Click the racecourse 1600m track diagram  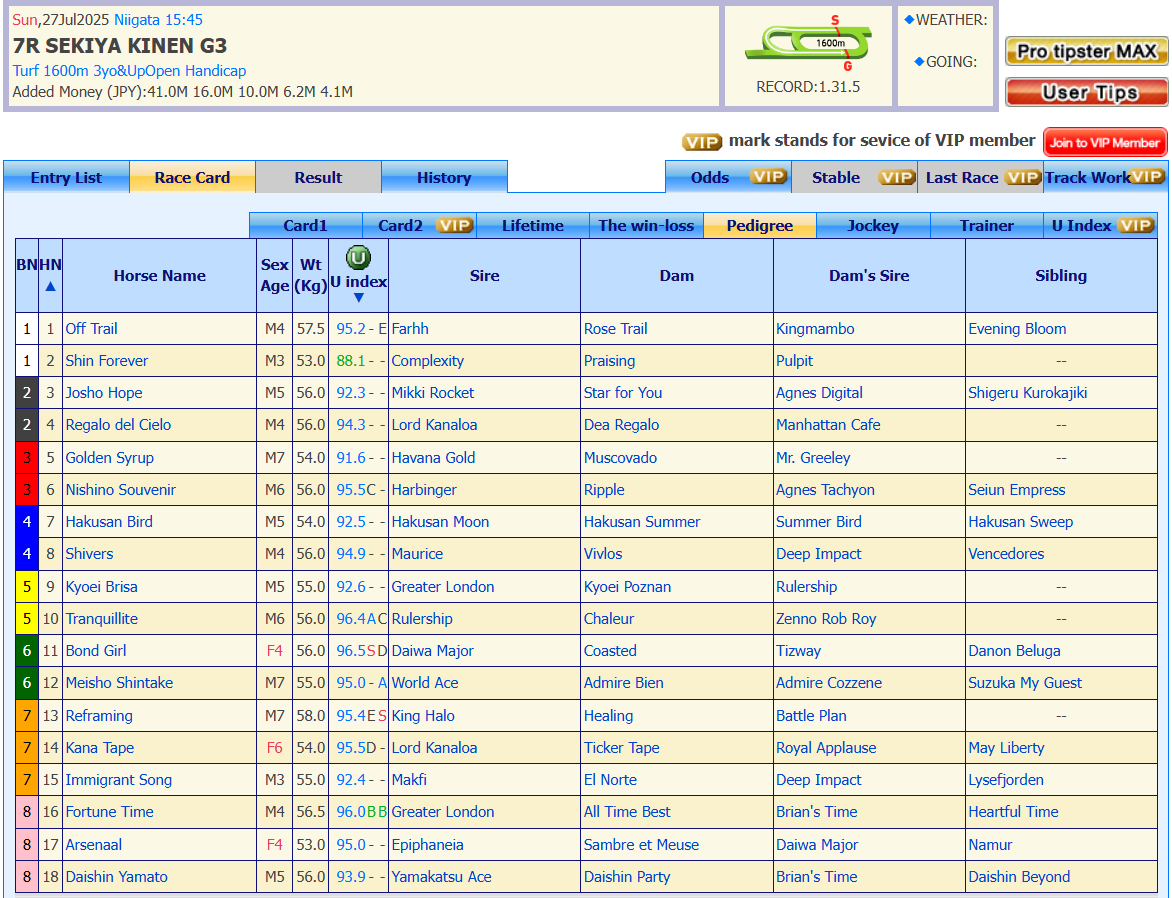point(809,43)
